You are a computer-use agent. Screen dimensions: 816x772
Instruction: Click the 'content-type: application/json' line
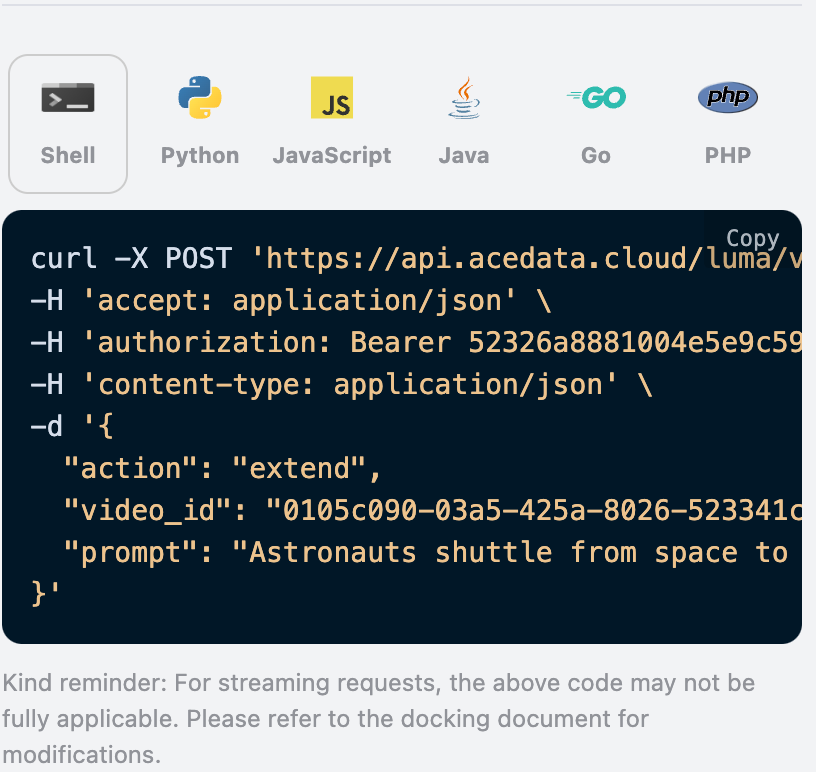pos(342,385)
